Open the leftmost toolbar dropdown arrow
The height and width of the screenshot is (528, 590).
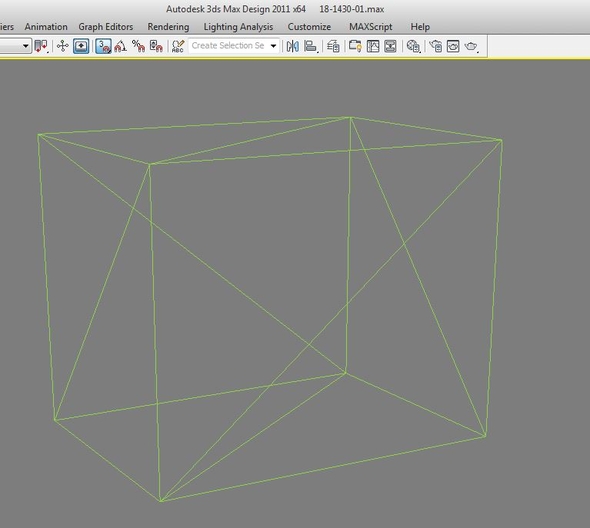click(x=26, y=46)
